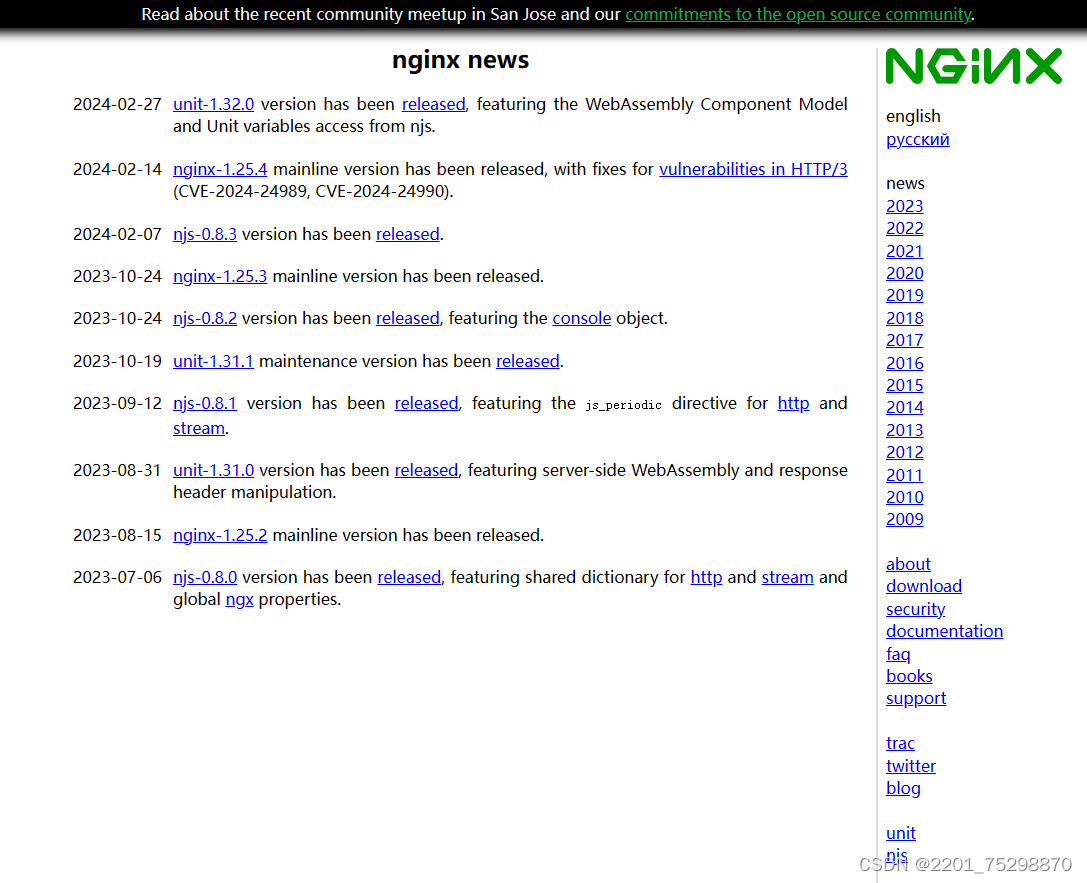1087x883 pixels.
Task: Open the 2014 news archive
Action: click(905, 408)
